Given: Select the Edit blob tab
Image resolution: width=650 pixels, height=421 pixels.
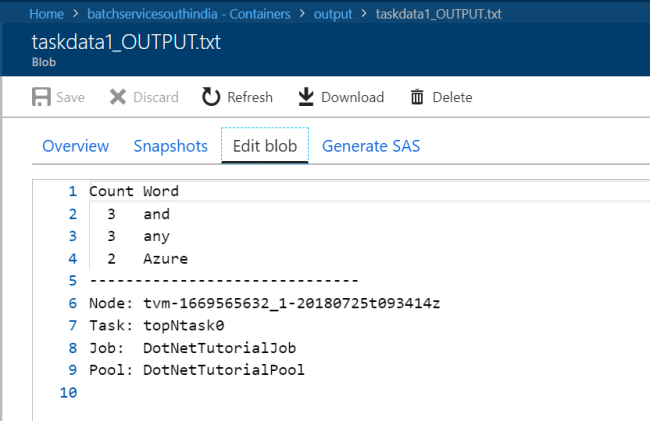Looking at the screenshot, I should click(264, 146).
